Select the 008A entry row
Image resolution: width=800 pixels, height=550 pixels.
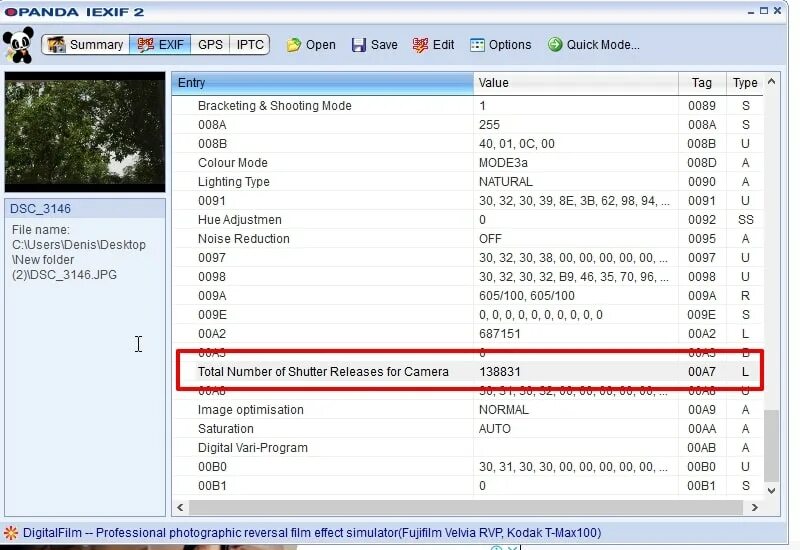467,125
